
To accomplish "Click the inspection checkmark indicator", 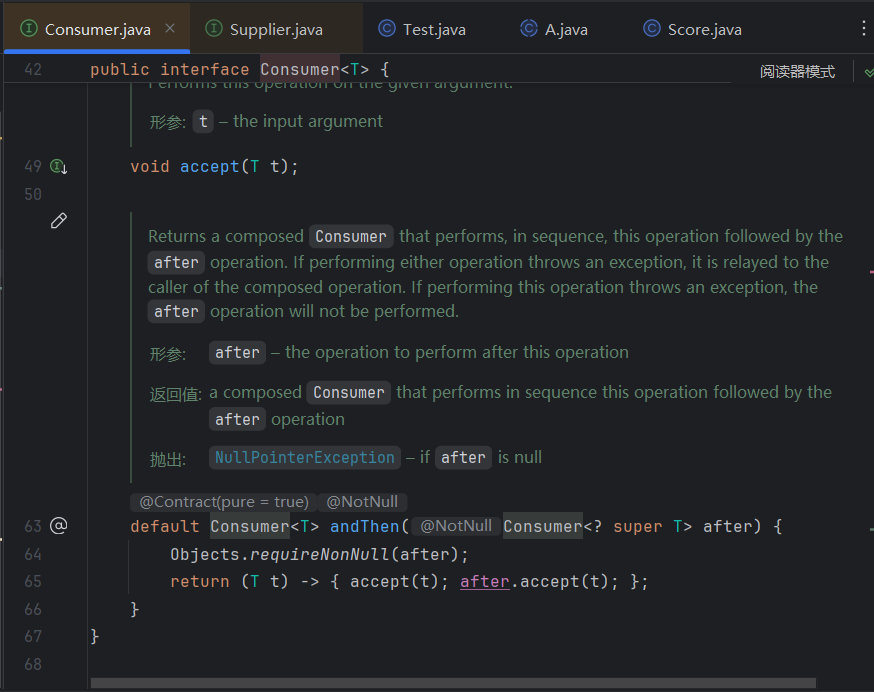I will [868, 72].
